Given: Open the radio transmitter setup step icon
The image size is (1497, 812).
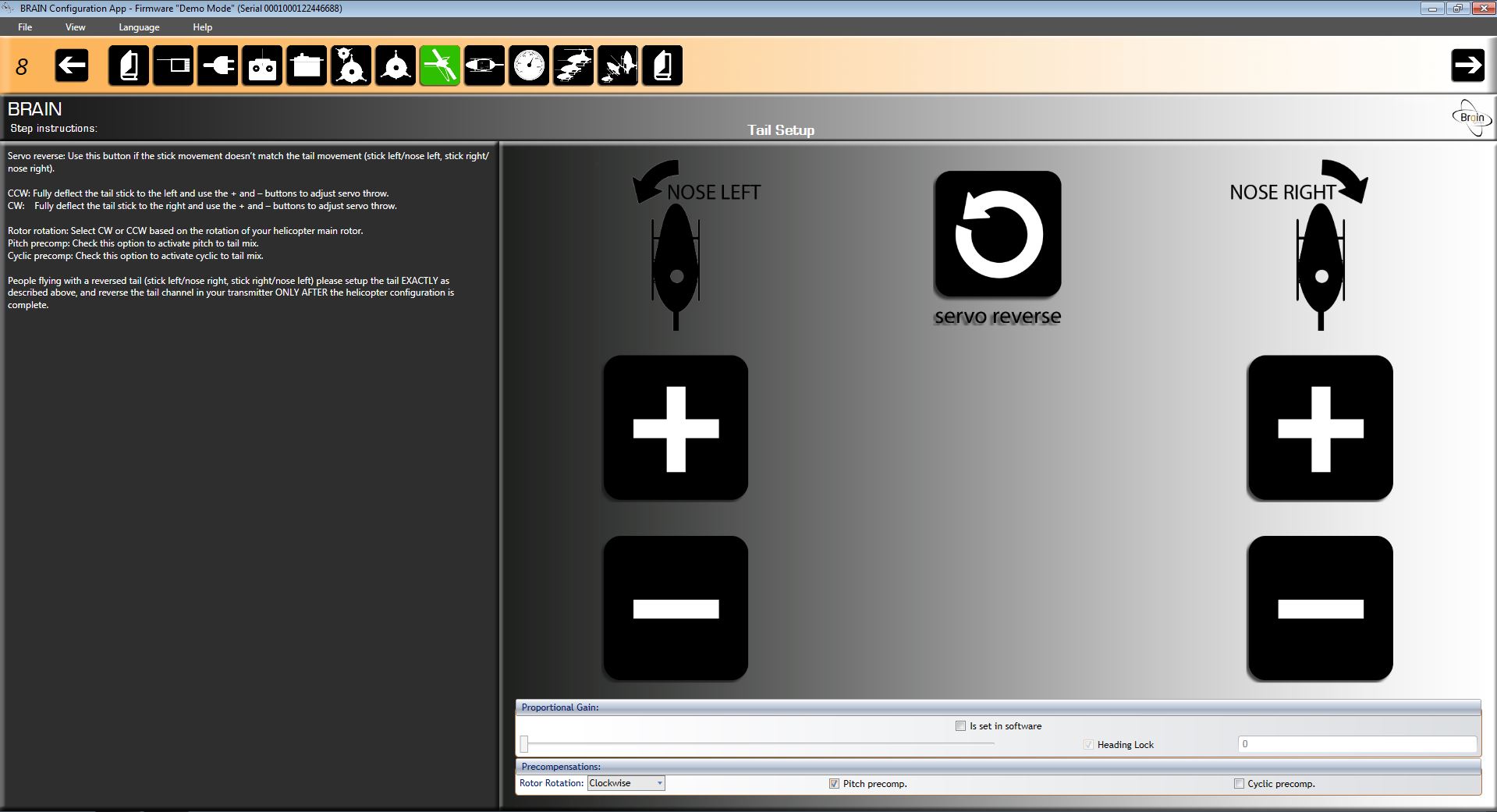Looking at the screenshot, I should 262,66.
